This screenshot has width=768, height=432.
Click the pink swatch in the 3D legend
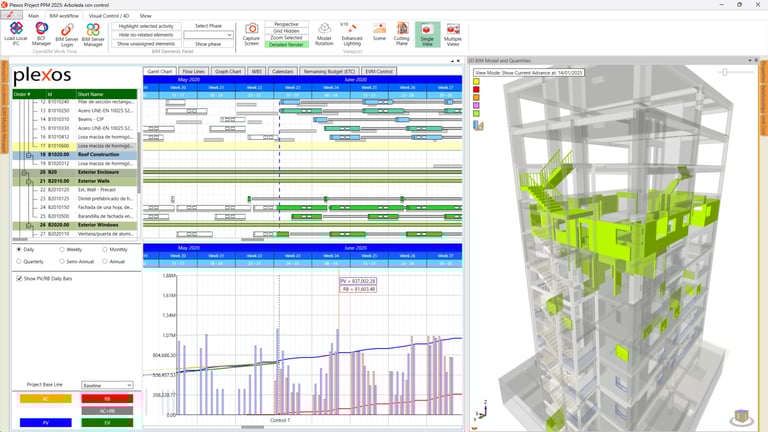pyautogui.click(x=476, y=105)
